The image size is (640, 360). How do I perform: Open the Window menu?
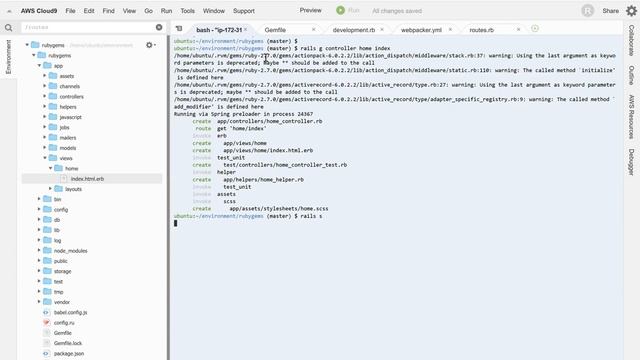point(214,11)
